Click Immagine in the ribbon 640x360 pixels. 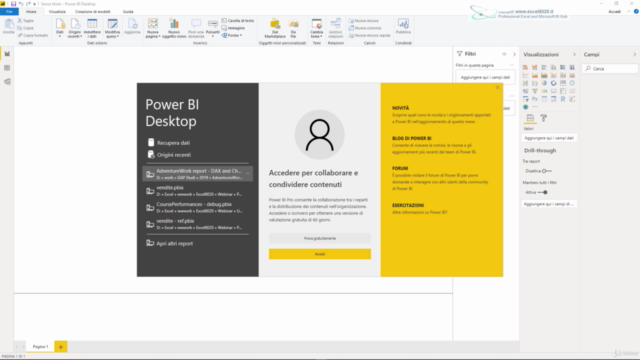[233, 28]
